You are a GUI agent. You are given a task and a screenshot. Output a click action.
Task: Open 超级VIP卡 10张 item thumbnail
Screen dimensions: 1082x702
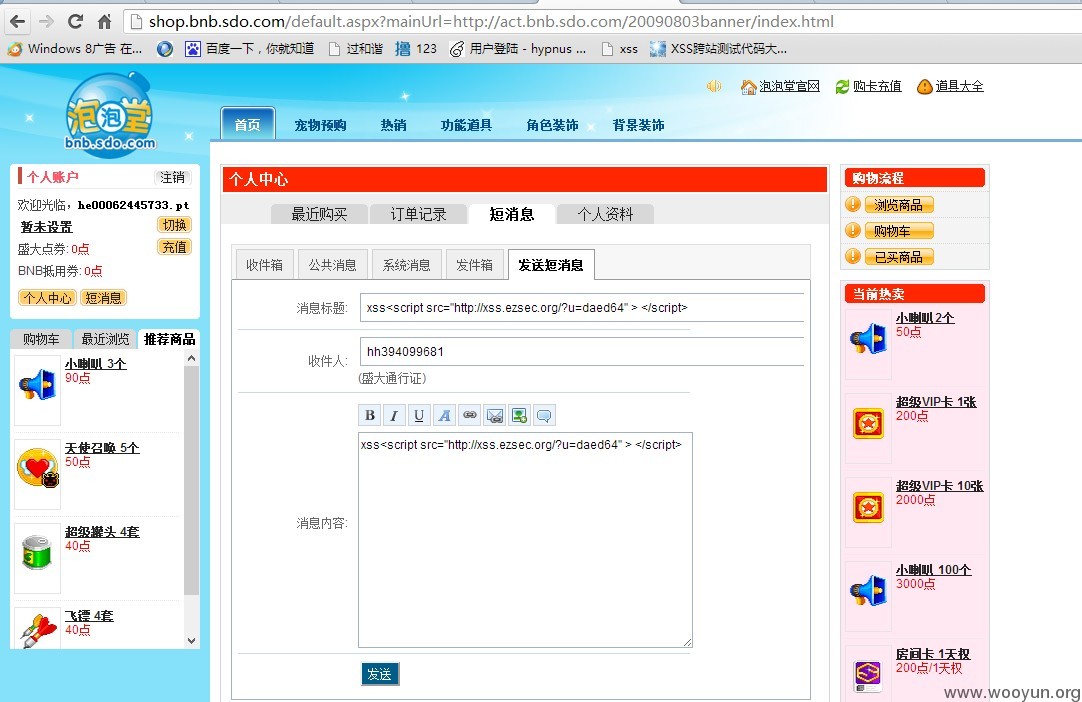(x=868, y=511)
